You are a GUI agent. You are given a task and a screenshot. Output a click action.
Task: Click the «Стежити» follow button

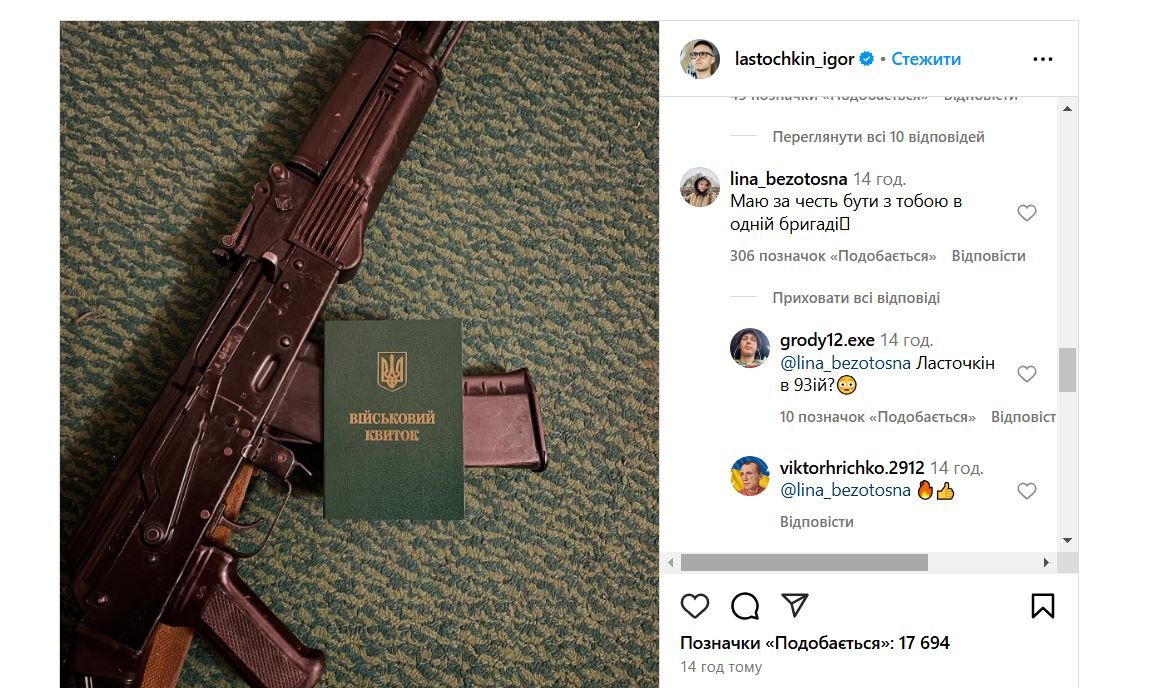click(x=930, y=58)
